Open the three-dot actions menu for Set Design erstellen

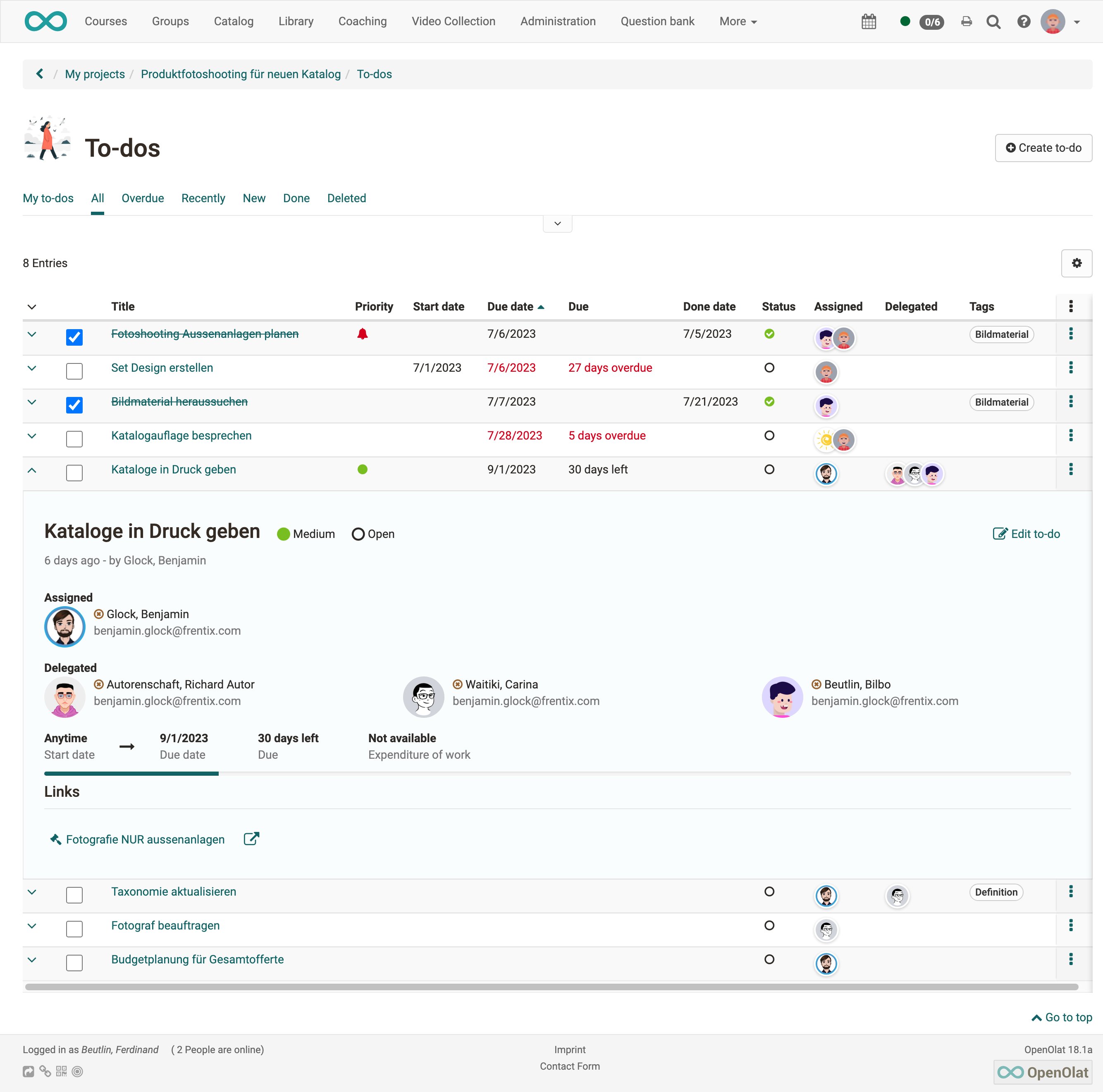pos(1072,368)
